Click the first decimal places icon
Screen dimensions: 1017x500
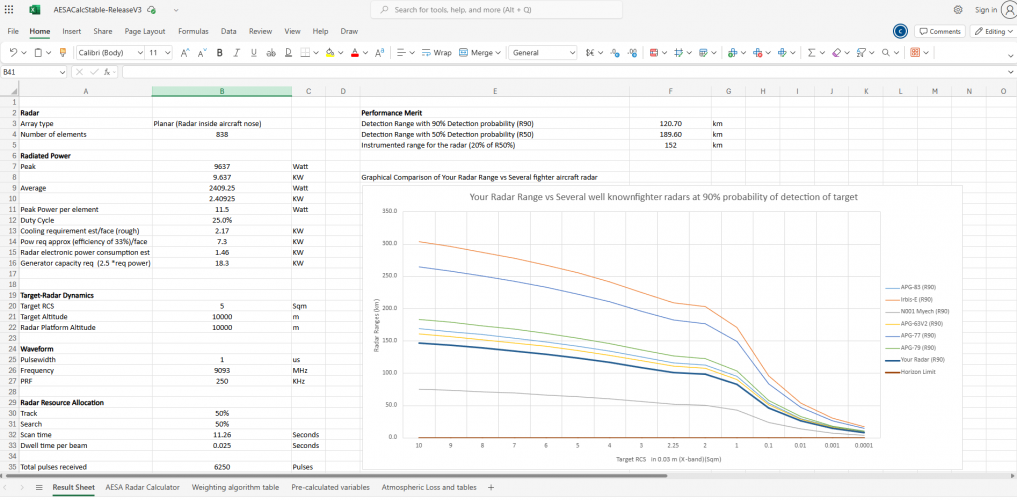pyautogui.click(x=615, y=53)
